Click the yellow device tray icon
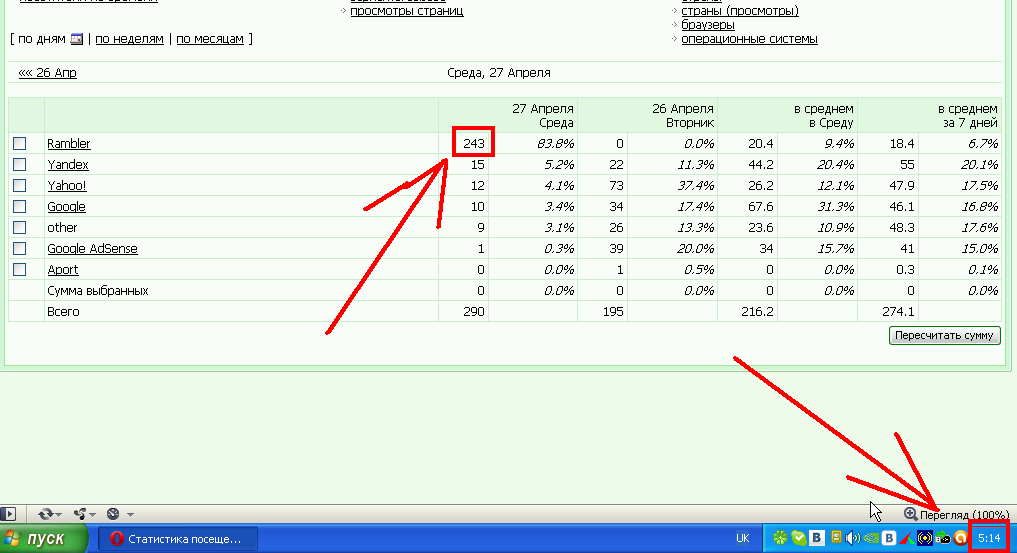The image size is (1017, 553). point(836,537)
